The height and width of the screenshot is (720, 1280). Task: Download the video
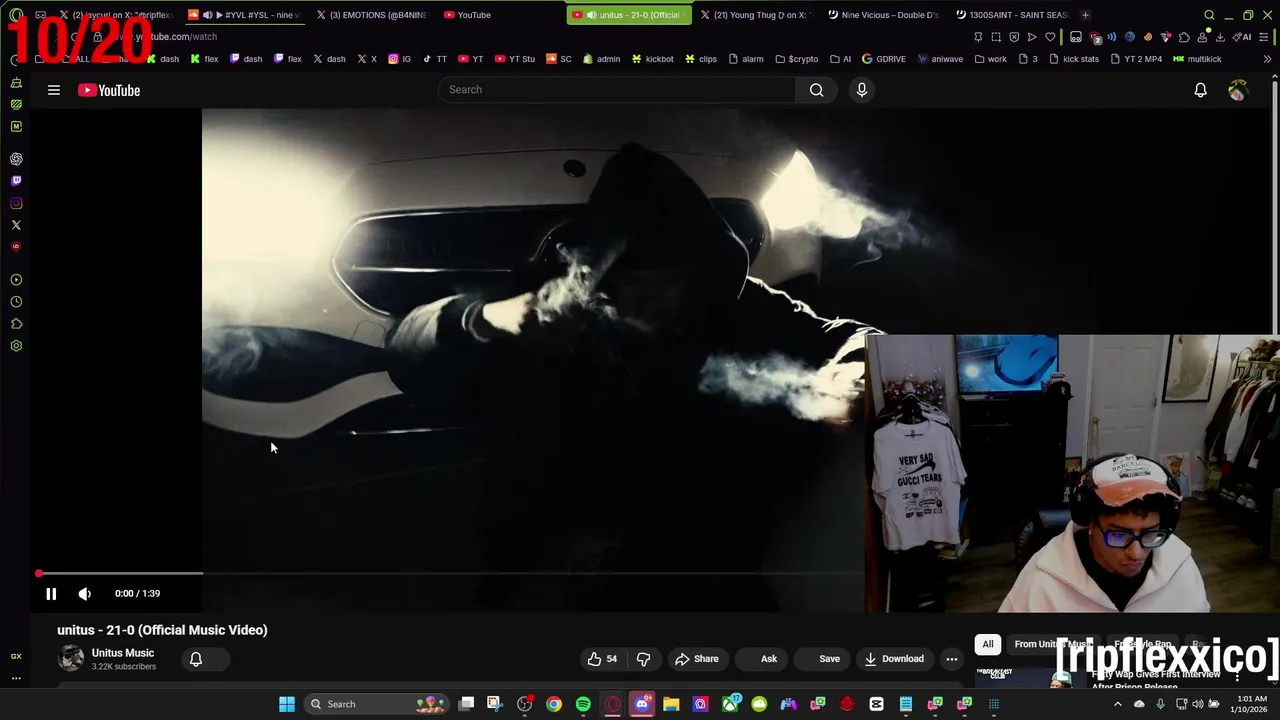[894, 659]
